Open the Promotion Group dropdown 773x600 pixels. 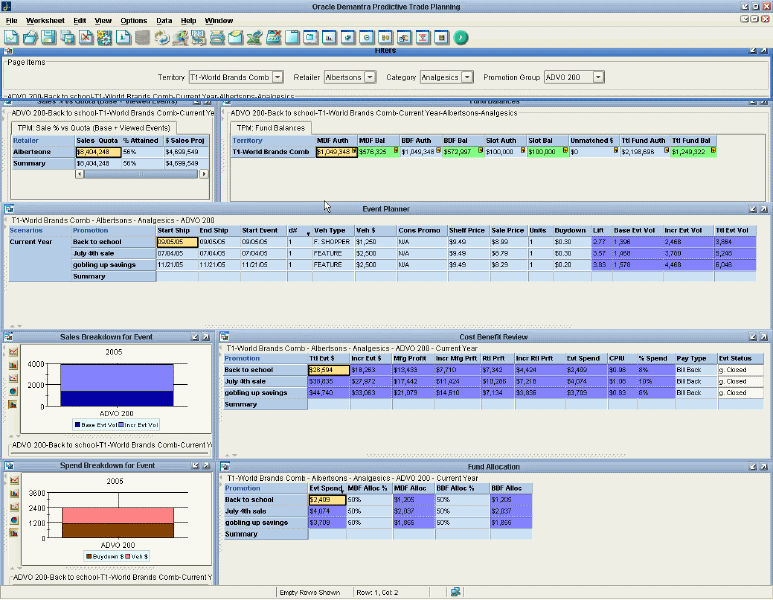pos(598,77)
